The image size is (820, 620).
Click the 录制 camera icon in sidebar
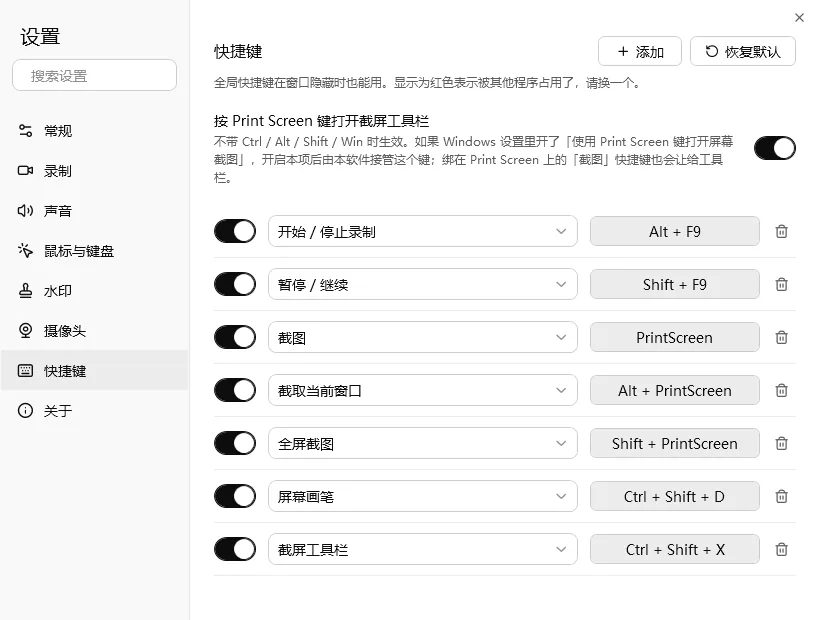pos(25,170)
